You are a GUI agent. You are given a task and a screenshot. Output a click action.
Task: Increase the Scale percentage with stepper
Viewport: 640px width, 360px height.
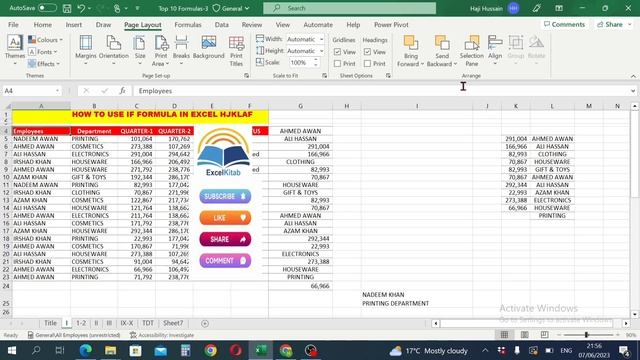click(316, 60)
